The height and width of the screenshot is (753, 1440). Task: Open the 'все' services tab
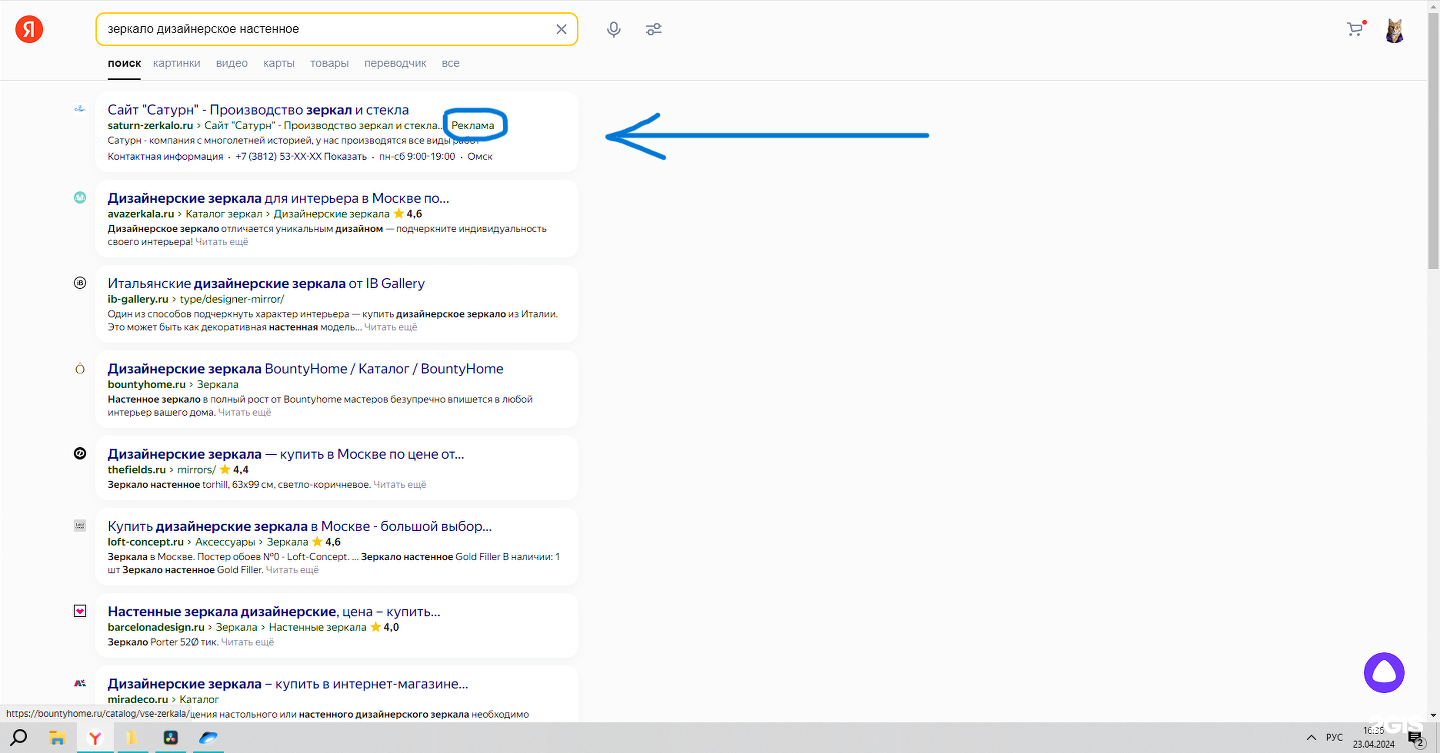(x=451, y=63)
